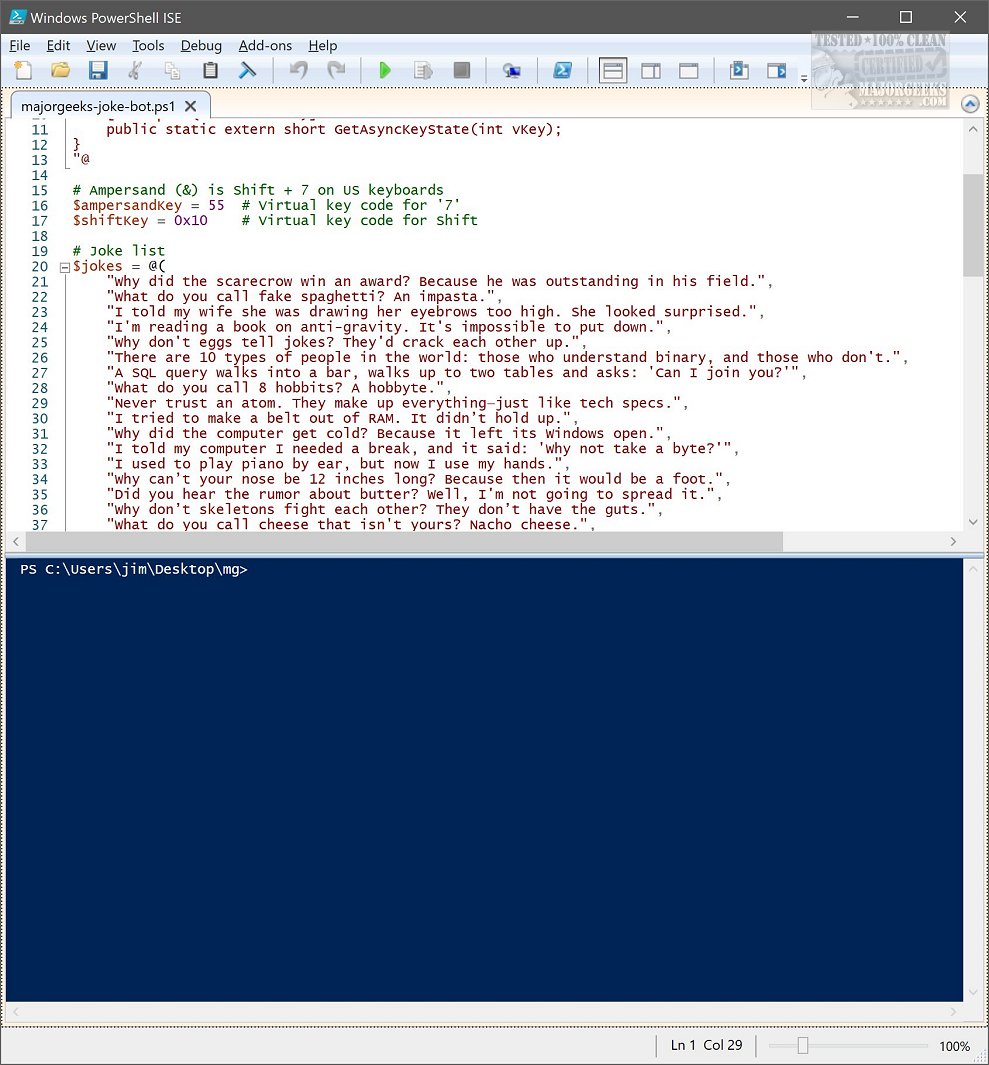This screenshot has height=1065, width=989.
Task: Click the 100% zoom value in status bar
Action: 954,1046
